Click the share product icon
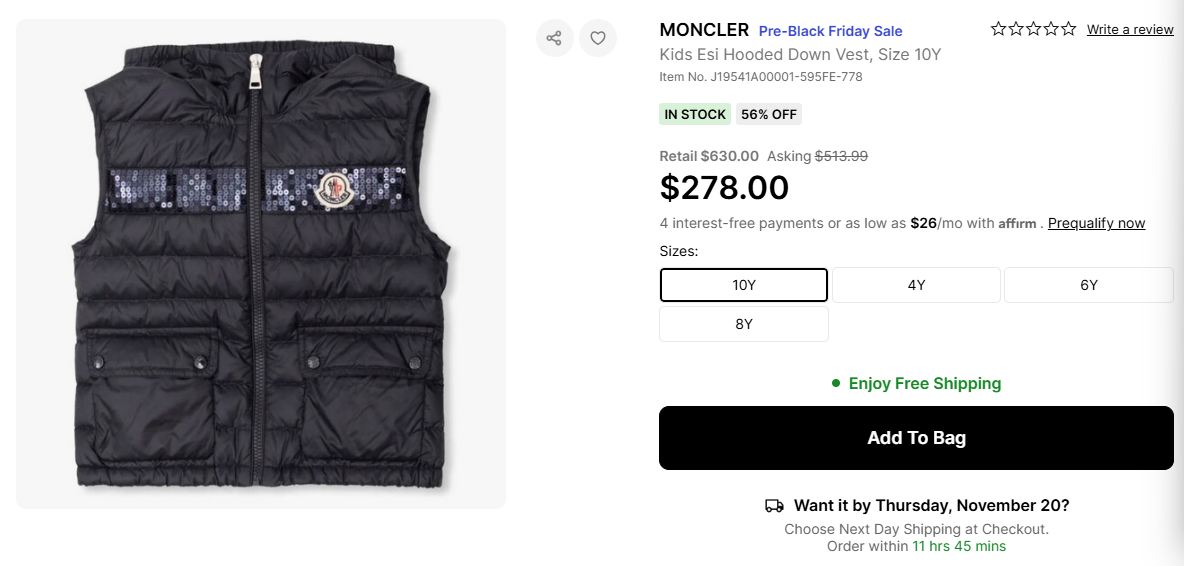This screenshot has width=1184, height=566. point(554,38)
